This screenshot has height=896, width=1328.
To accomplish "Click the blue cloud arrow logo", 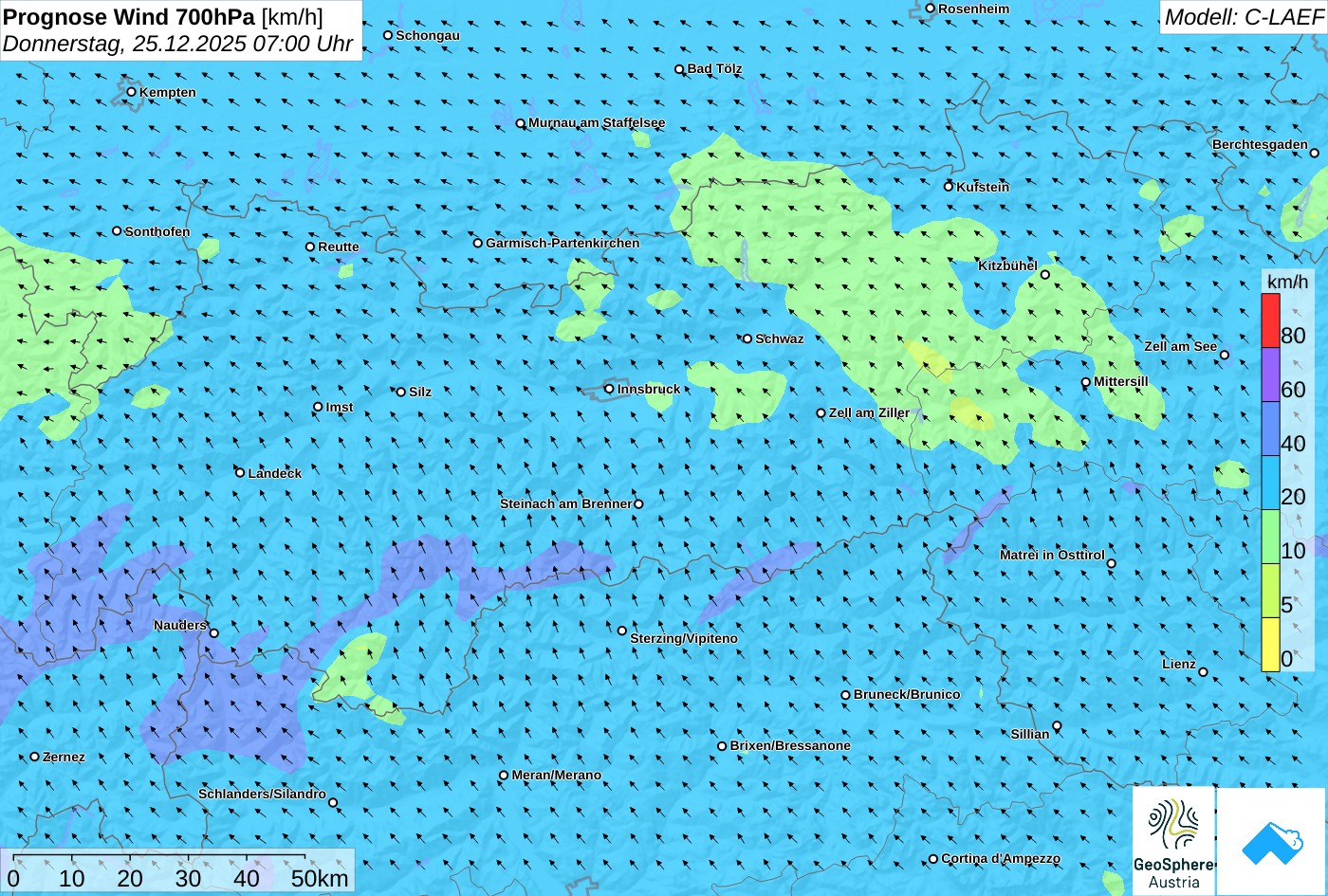I will pos(1271,841).
